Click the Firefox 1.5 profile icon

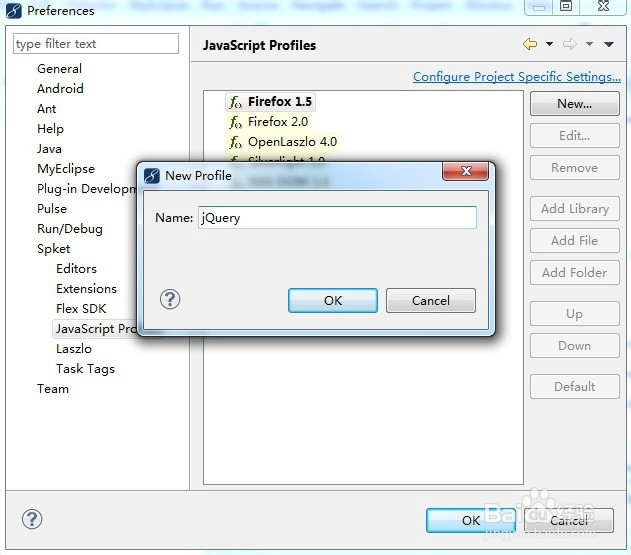[x=235, y=102]
